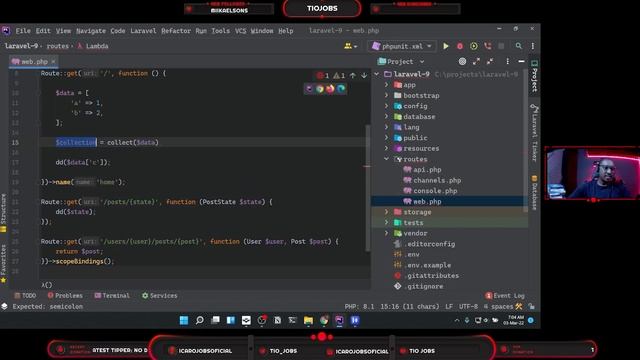The image size is (640, 360).
Task: Click routes breadcrumb in navigation bar
Action: [x=58, y=46]
